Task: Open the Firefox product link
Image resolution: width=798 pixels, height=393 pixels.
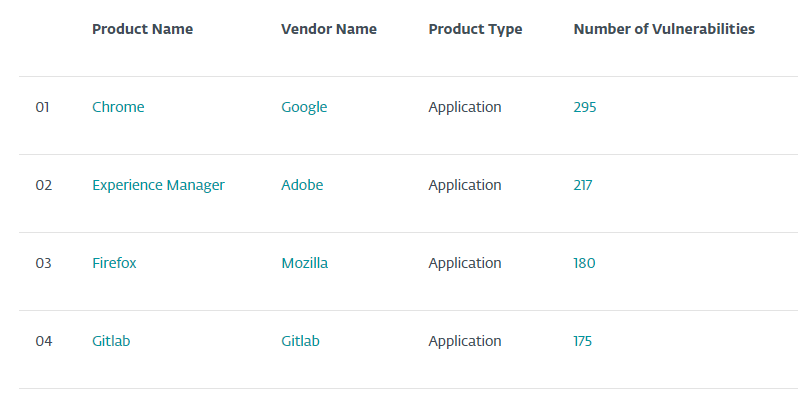Action: point(114,263)
